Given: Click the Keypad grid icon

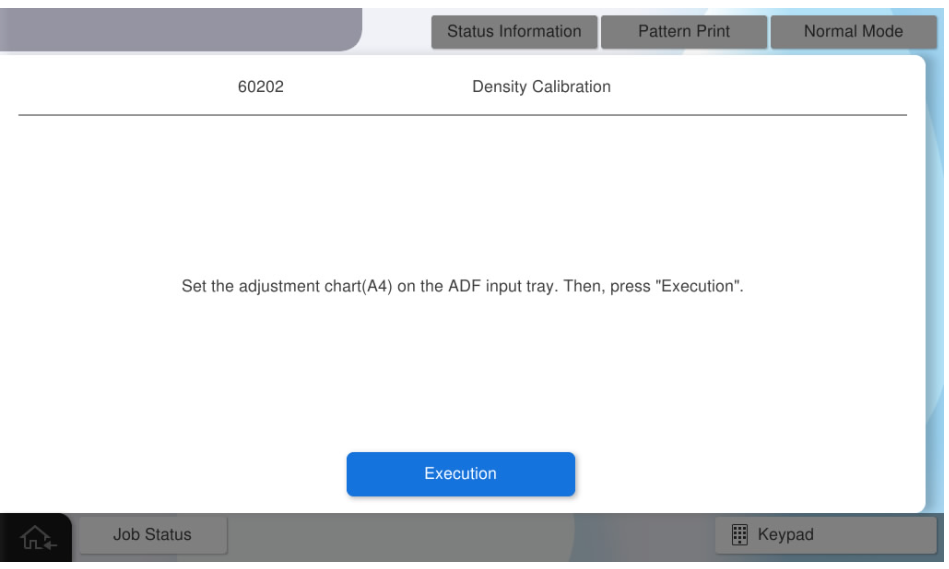Looking at the screenshot, I should pyautogui.click(x=739, y=535).
